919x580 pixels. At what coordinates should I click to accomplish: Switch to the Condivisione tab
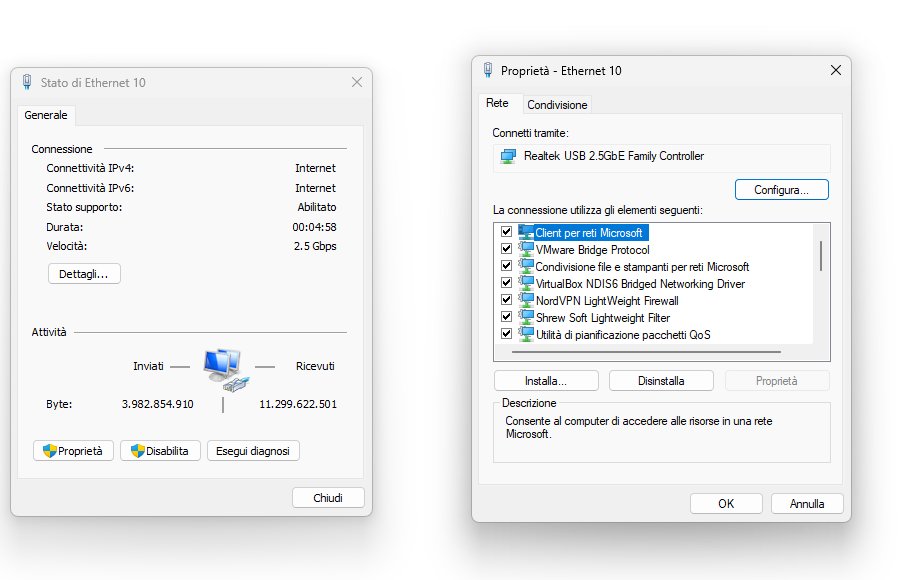tap(557, 105)
